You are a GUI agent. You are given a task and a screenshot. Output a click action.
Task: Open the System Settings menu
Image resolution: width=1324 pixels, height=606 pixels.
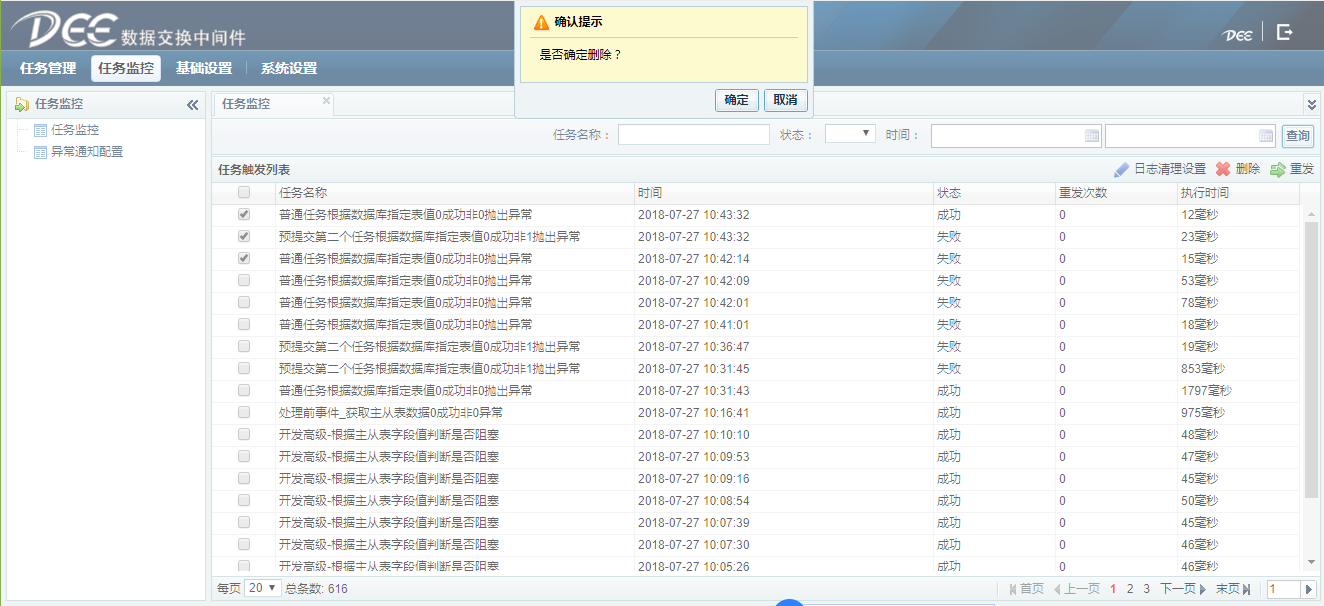[289, 69]
